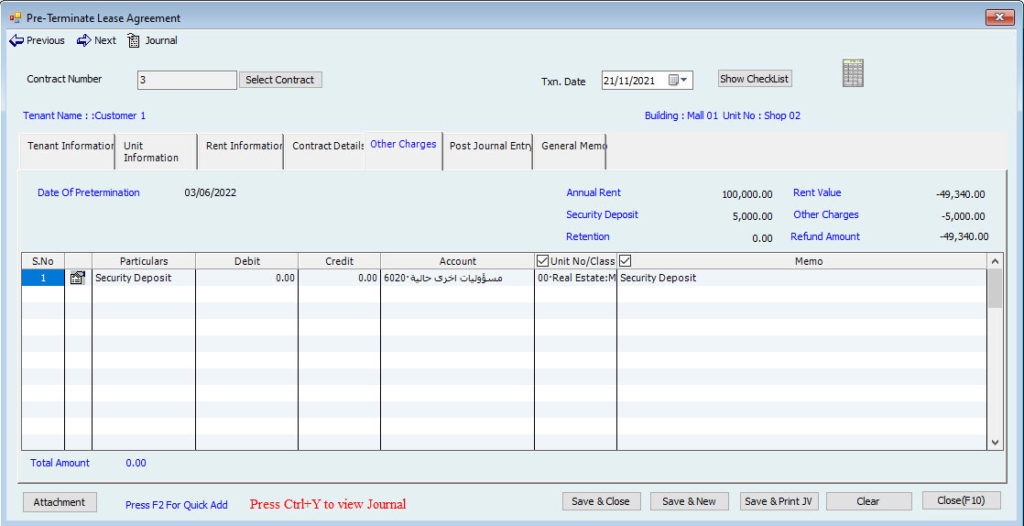Screen dimensions: 1024x526
Task: Open the Txn. Date calendar dropdown
Action: (x=679, y=81)
